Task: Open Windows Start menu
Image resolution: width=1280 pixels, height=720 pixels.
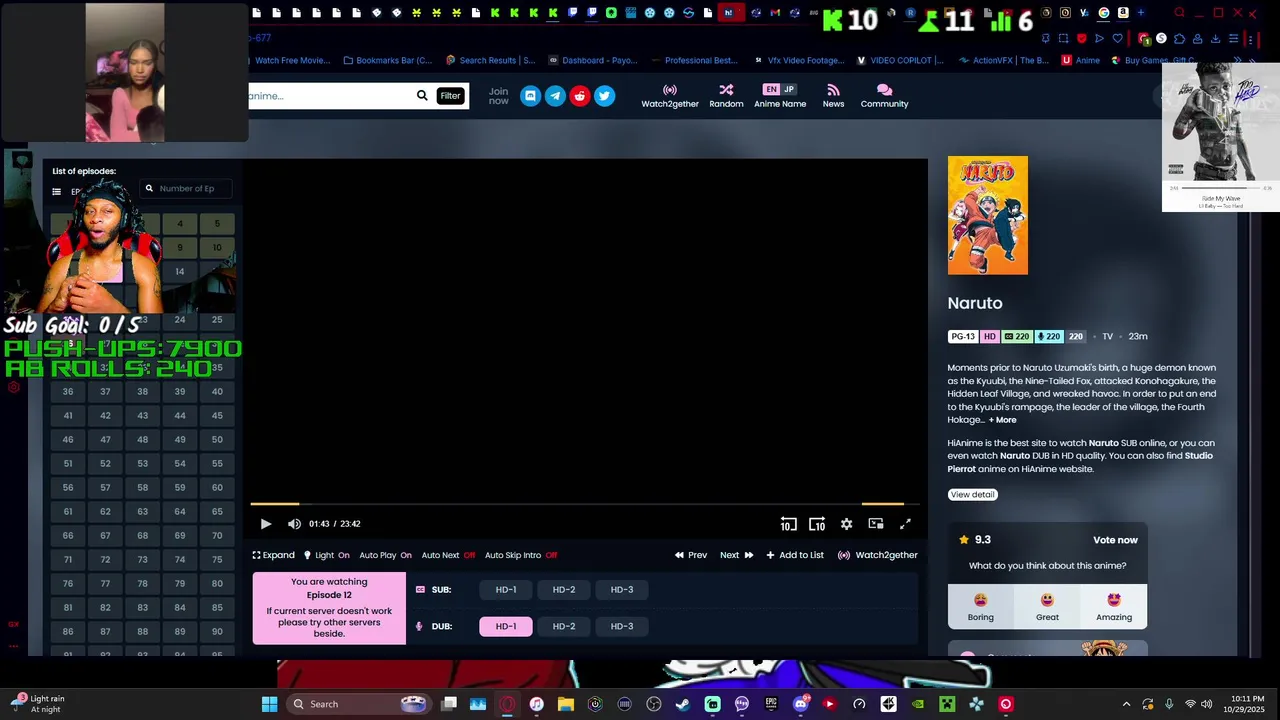Action: (x=269, y=704)
